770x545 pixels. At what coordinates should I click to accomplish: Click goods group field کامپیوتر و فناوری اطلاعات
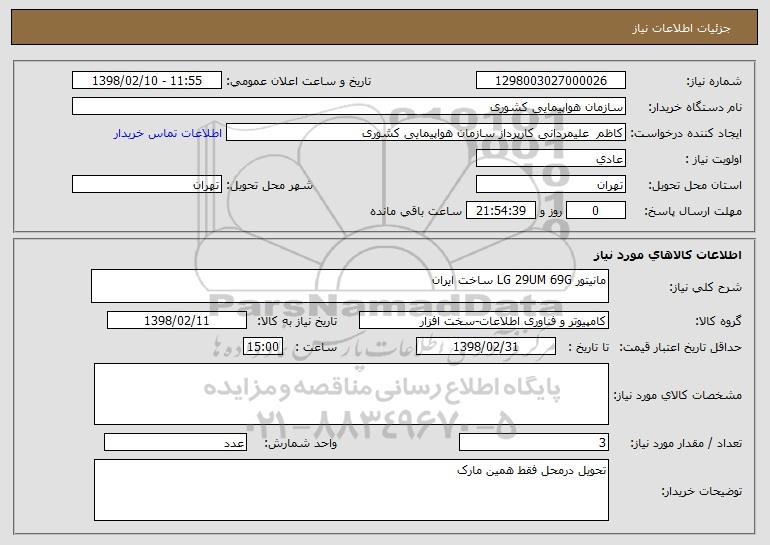[484, 321]
